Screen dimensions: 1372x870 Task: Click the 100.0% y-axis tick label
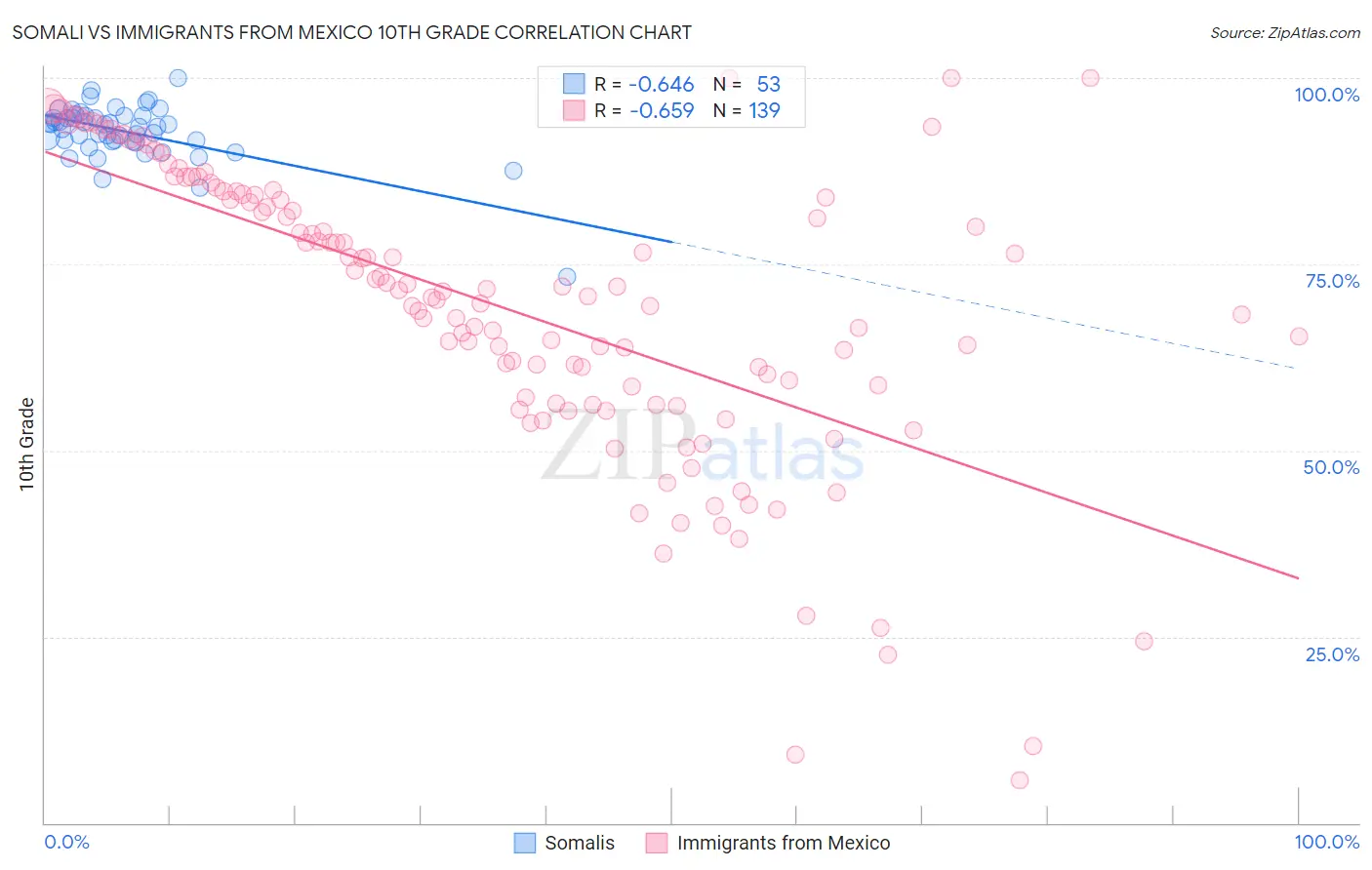(1327, 95)
